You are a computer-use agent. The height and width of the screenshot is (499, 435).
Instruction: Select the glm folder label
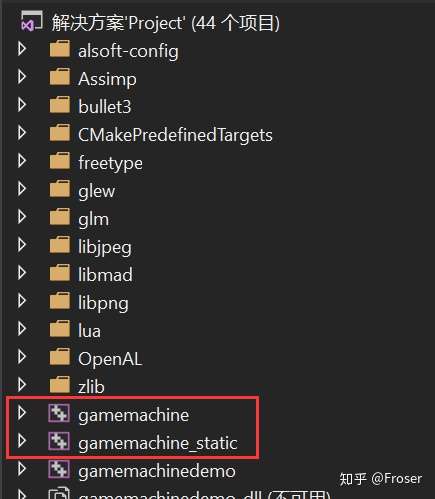(94, 220)
